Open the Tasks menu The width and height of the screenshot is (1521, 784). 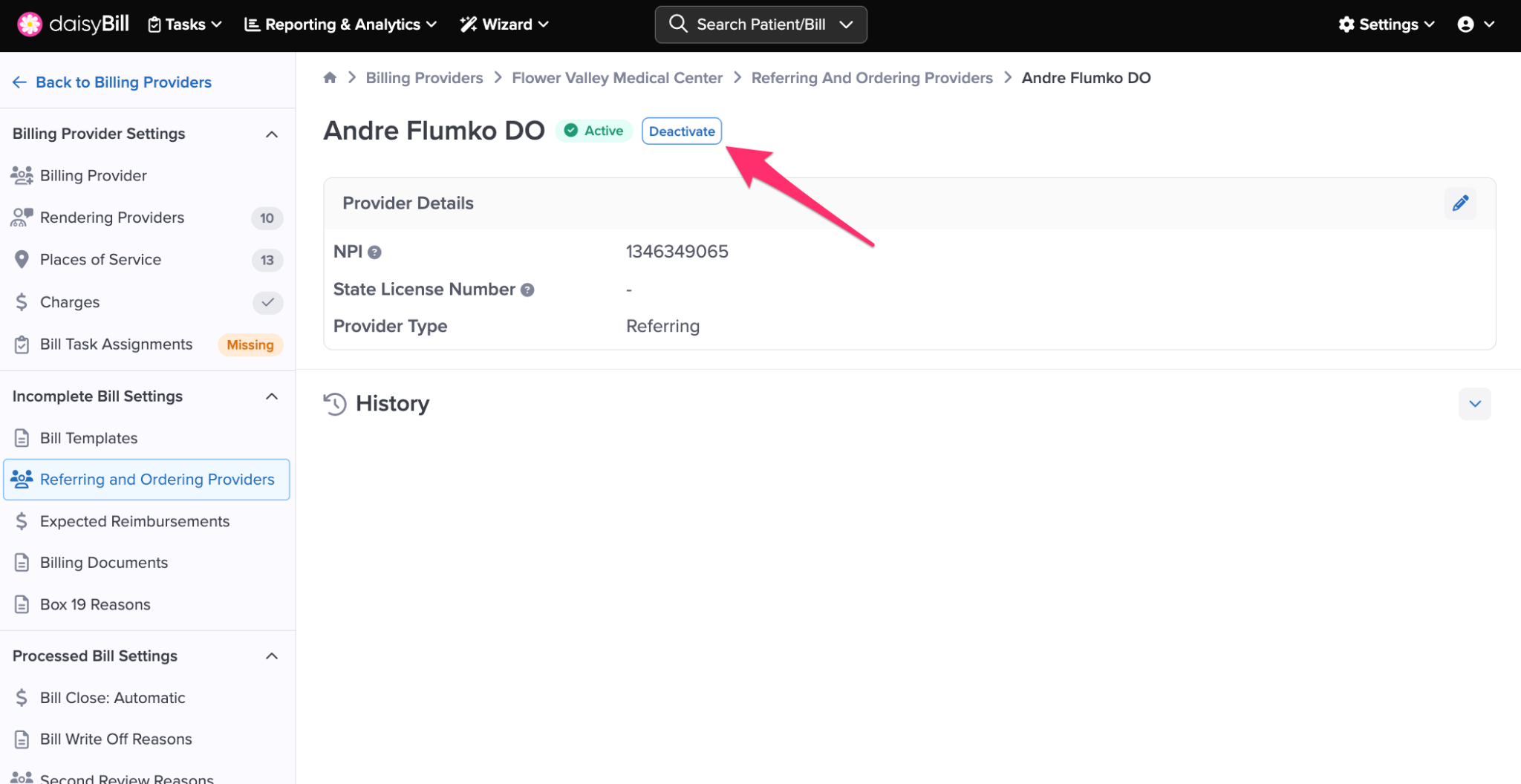[185, 24]
